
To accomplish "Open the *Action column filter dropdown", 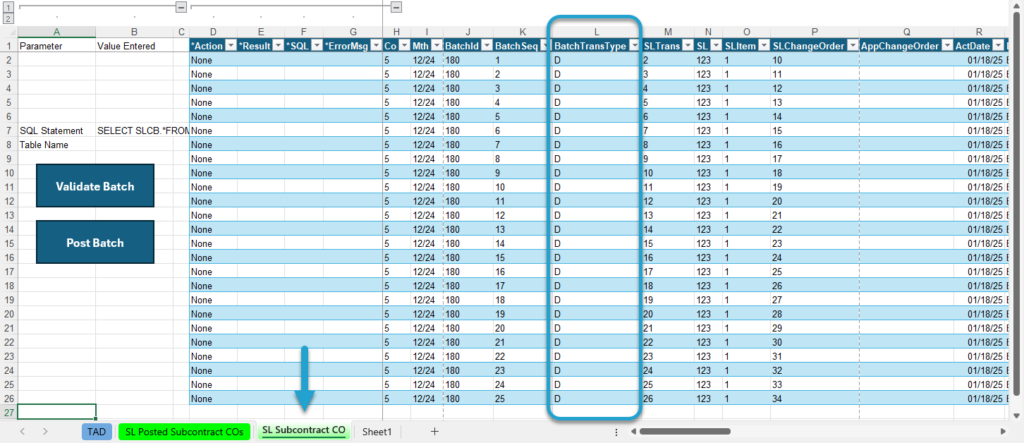I will pyautogui.click(x=230, y=46).
